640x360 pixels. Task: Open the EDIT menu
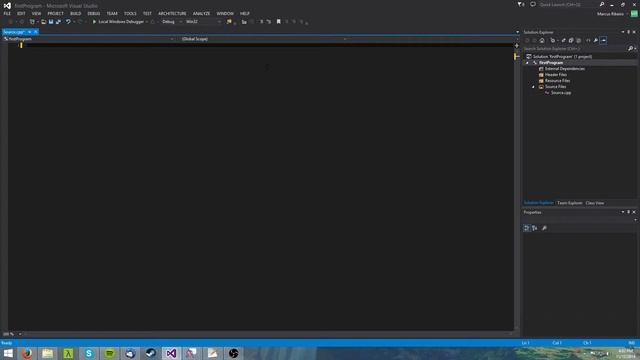[x=21, y=13]
